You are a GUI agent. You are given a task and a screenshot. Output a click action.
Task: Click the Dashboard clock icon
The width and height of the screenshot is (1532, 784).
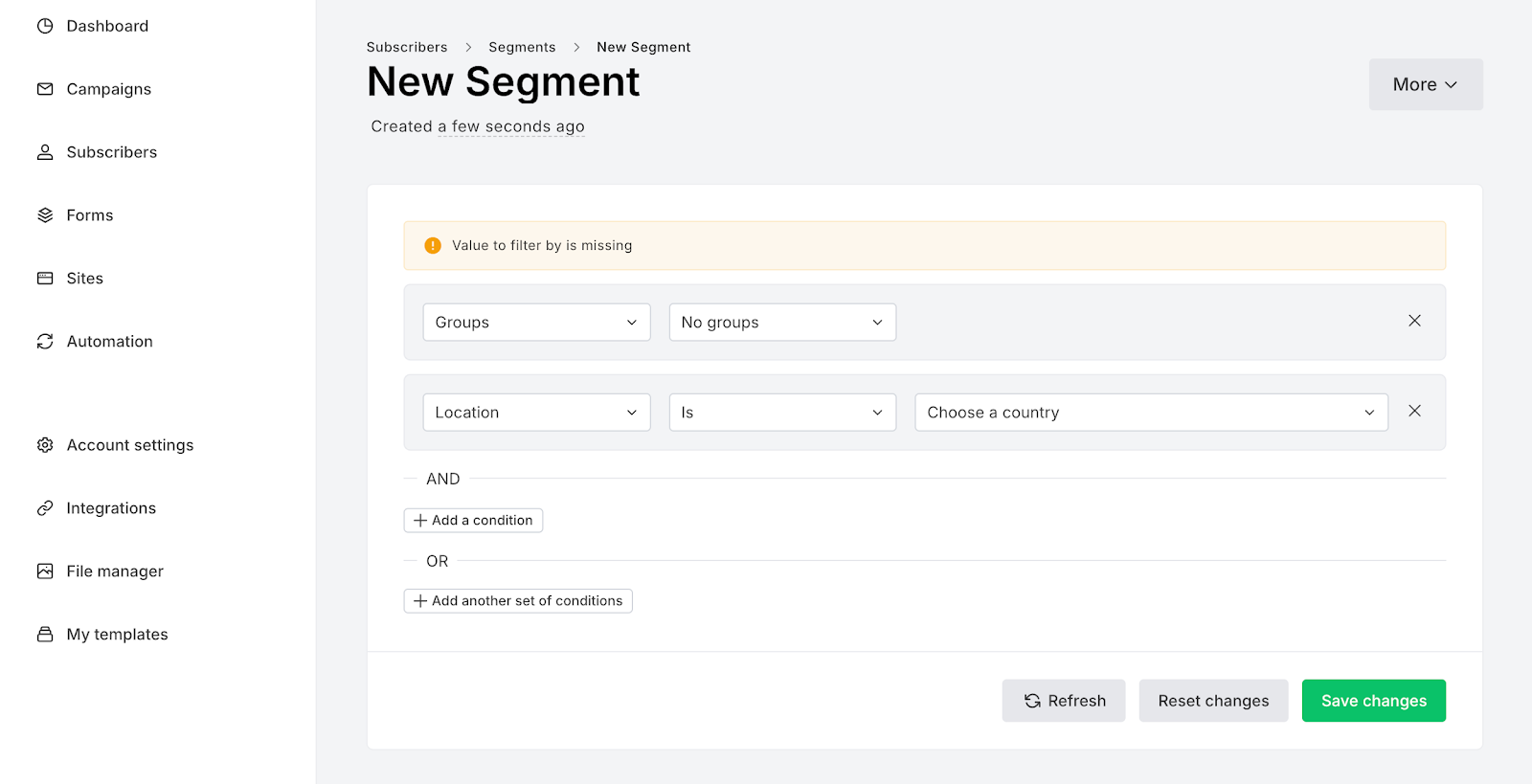(45, 26)
